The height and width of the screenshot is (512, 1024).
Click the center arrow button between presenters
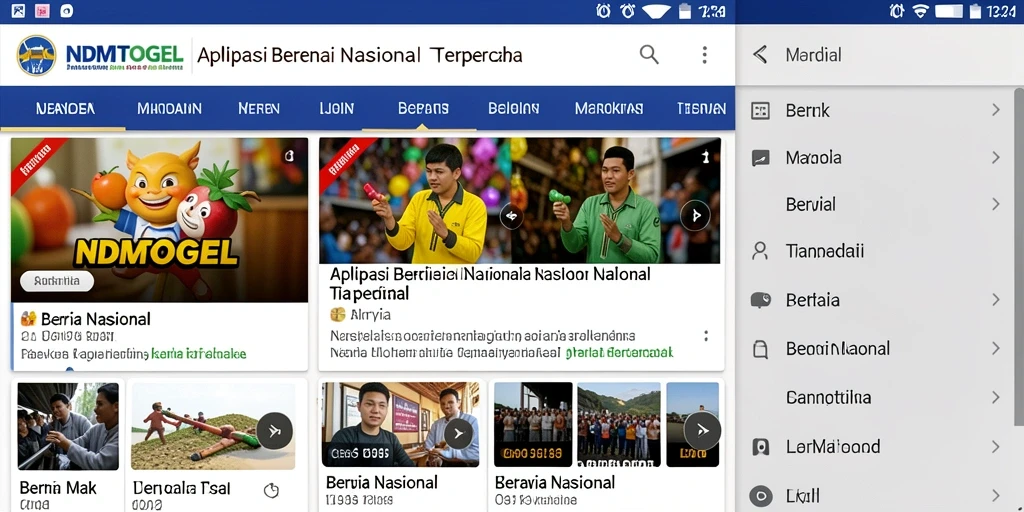click(x=511, y=216)
